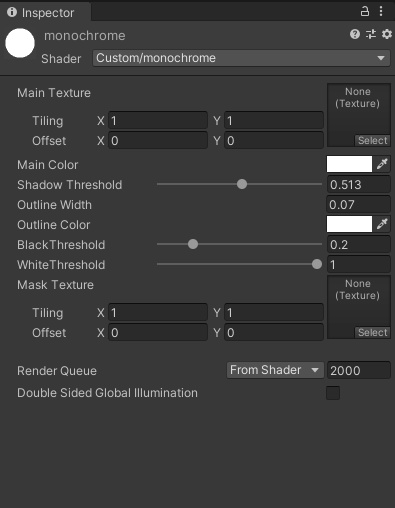The height and width of the screenshot is (508, 395).
Task: Click the Mask Texture label
Action: click(55, 285)
